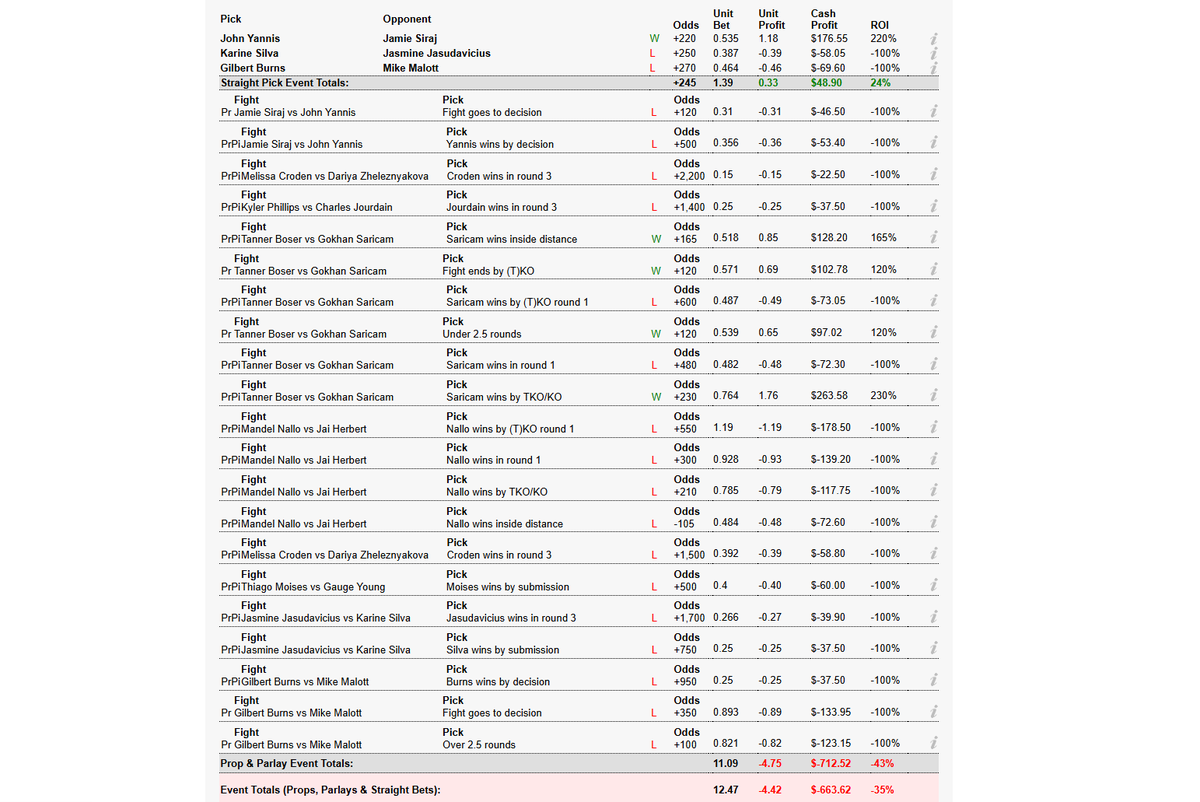This screenshot has width=1200, height=802.
Task: Click info icon for Nallo (T)KO round 1 at +550
Action: (932, 429)
